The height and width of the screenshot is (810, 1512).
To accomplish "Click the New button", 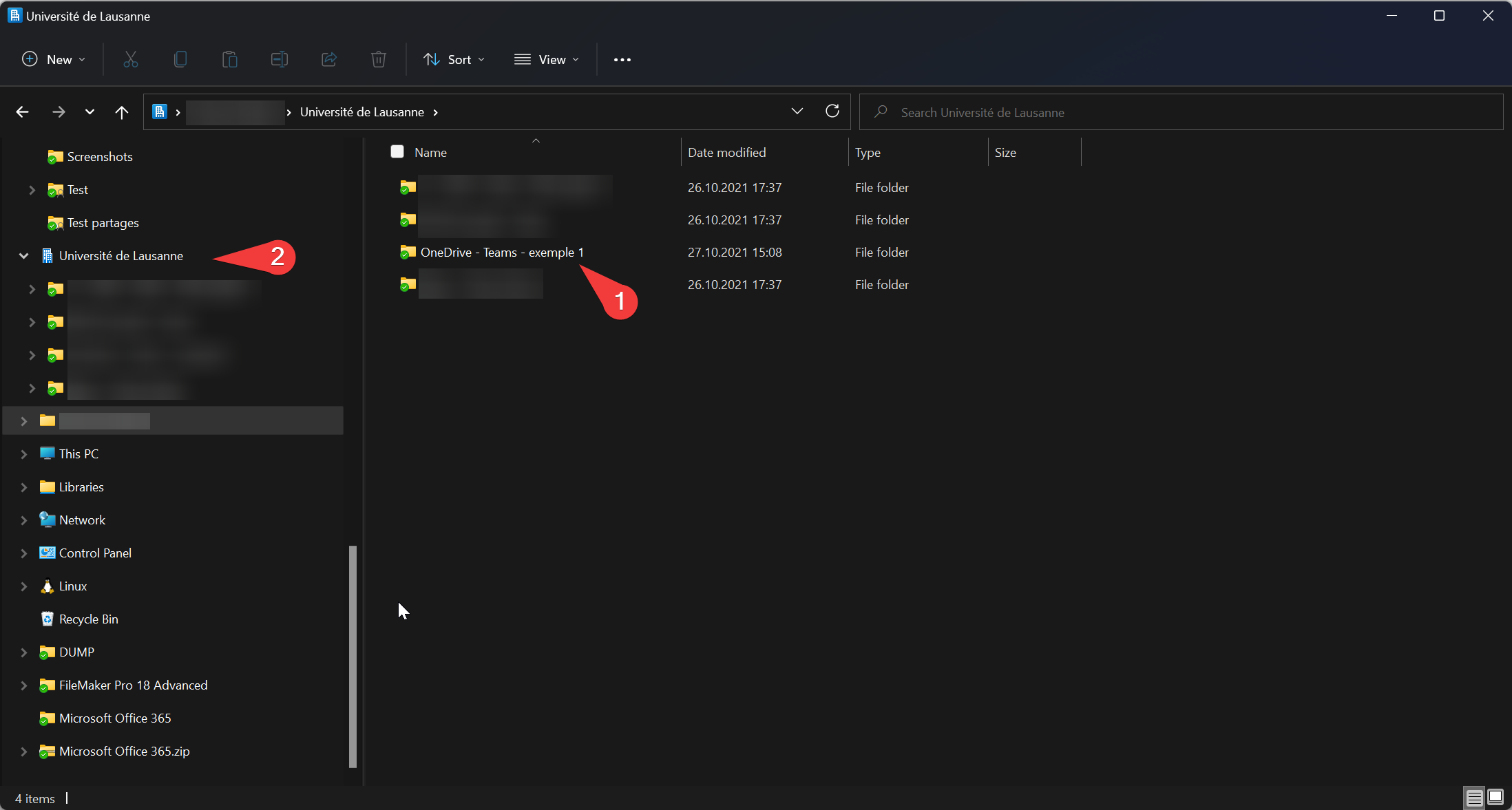I will [54, 60].
